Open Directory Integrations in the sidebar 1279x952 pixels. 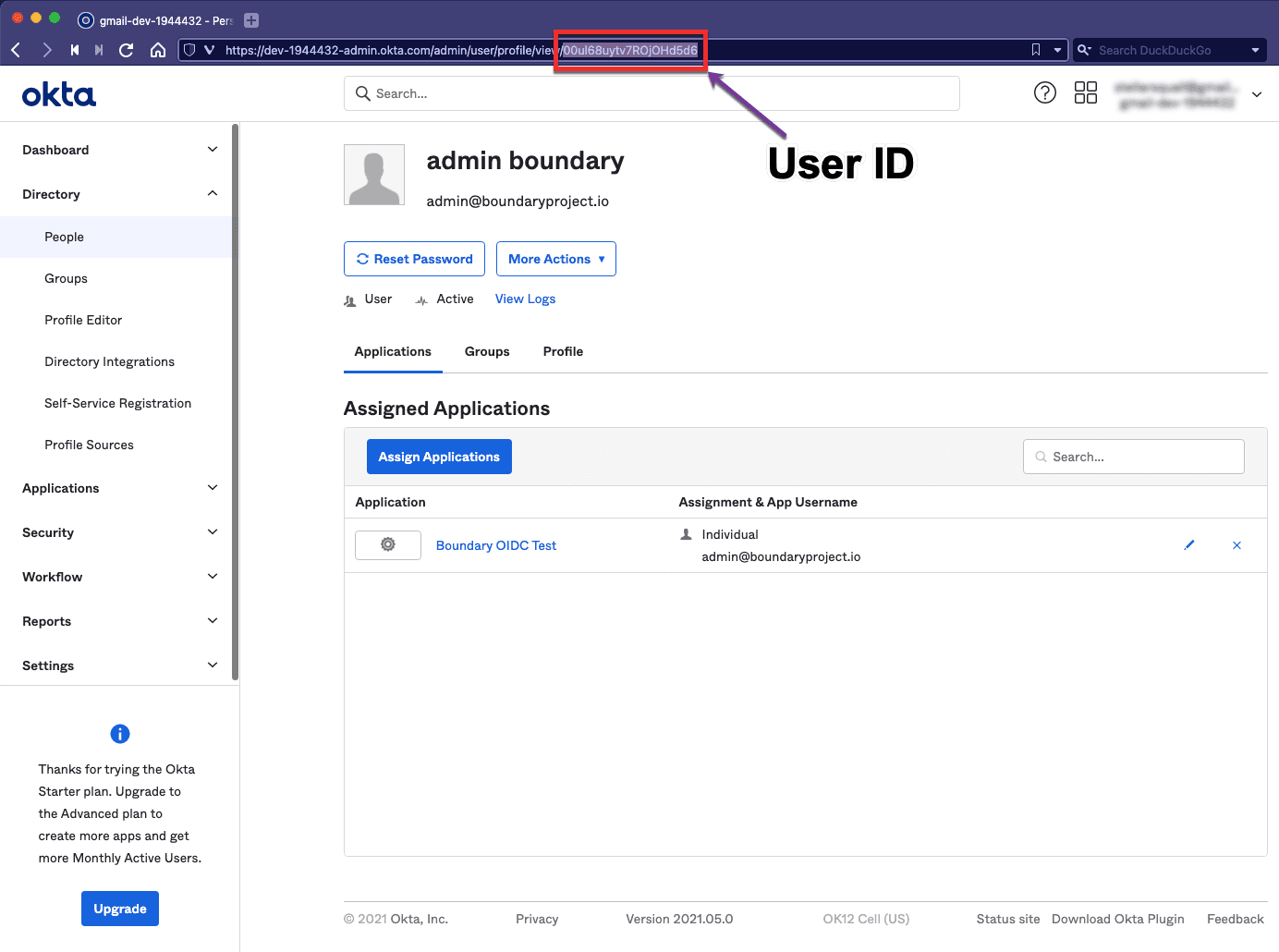tap(109, 361)
